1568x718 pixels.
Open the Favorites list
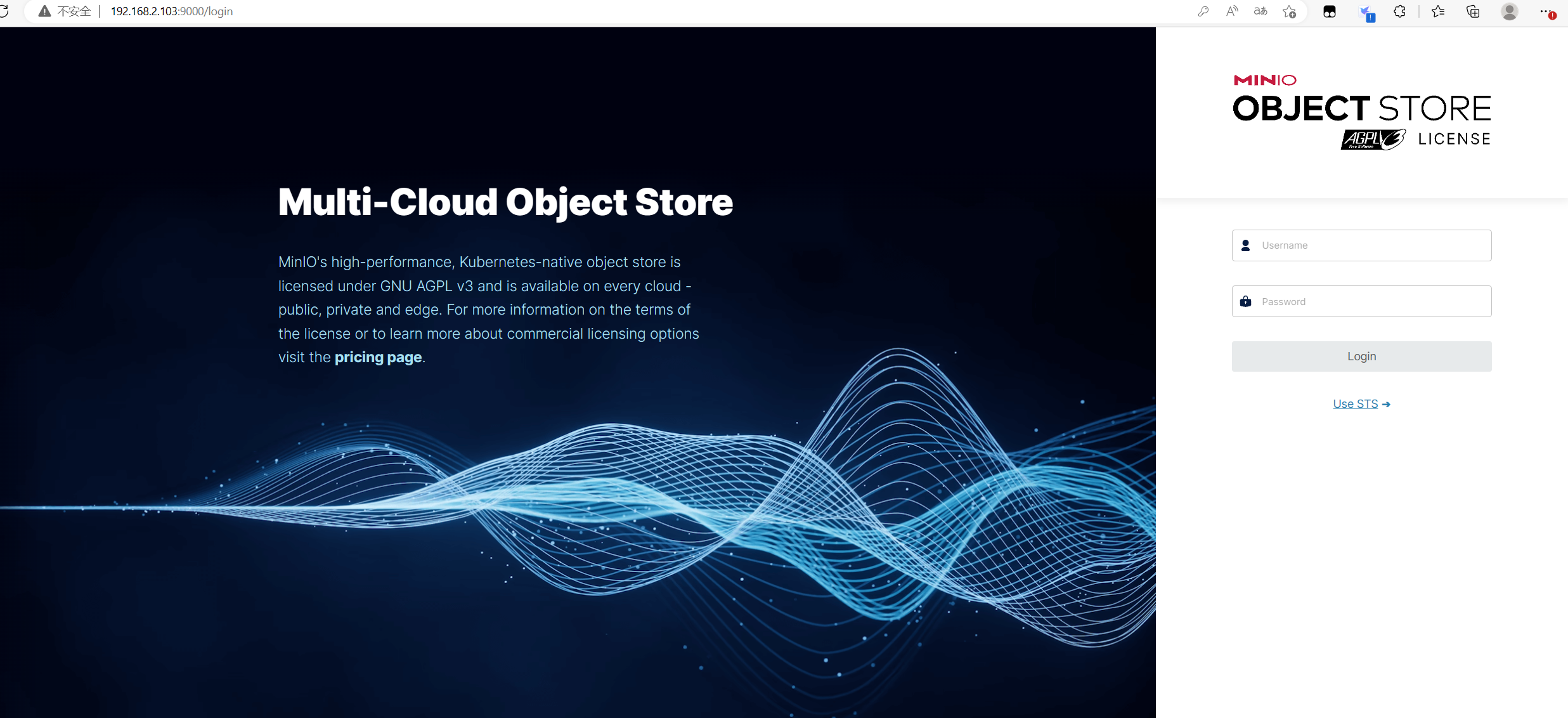point(1438,11)
